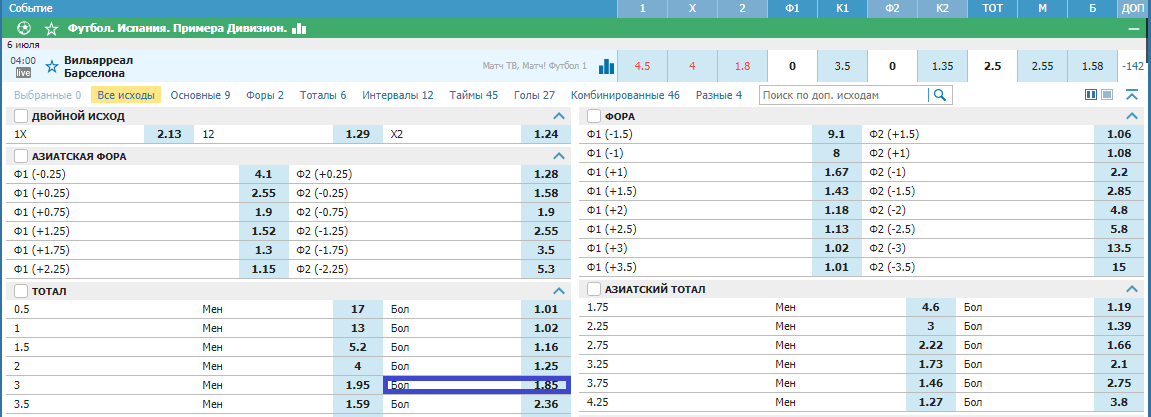1151x417 pixels.
Task: Open the Вильярреал Барселона match name
Action: (x=98, y=66)
